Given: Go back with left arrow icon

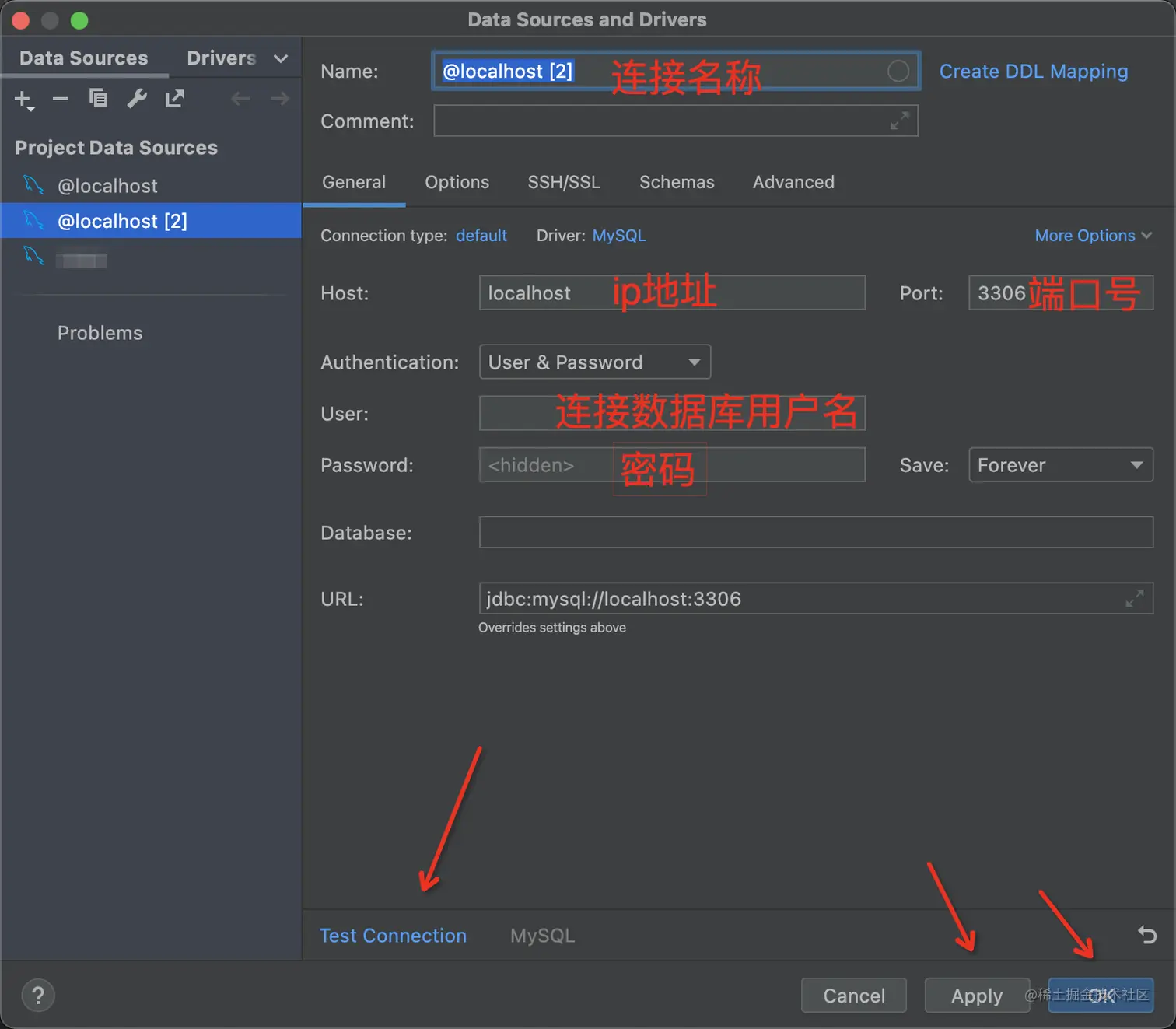Looking at the screenshot, I should [240, 98].
